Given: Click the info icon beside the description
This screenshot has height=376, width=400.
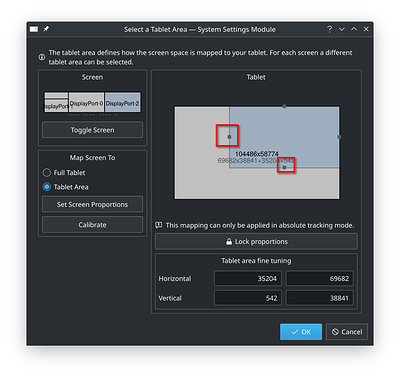Looking at the screenshot, I should pos(42,57).
